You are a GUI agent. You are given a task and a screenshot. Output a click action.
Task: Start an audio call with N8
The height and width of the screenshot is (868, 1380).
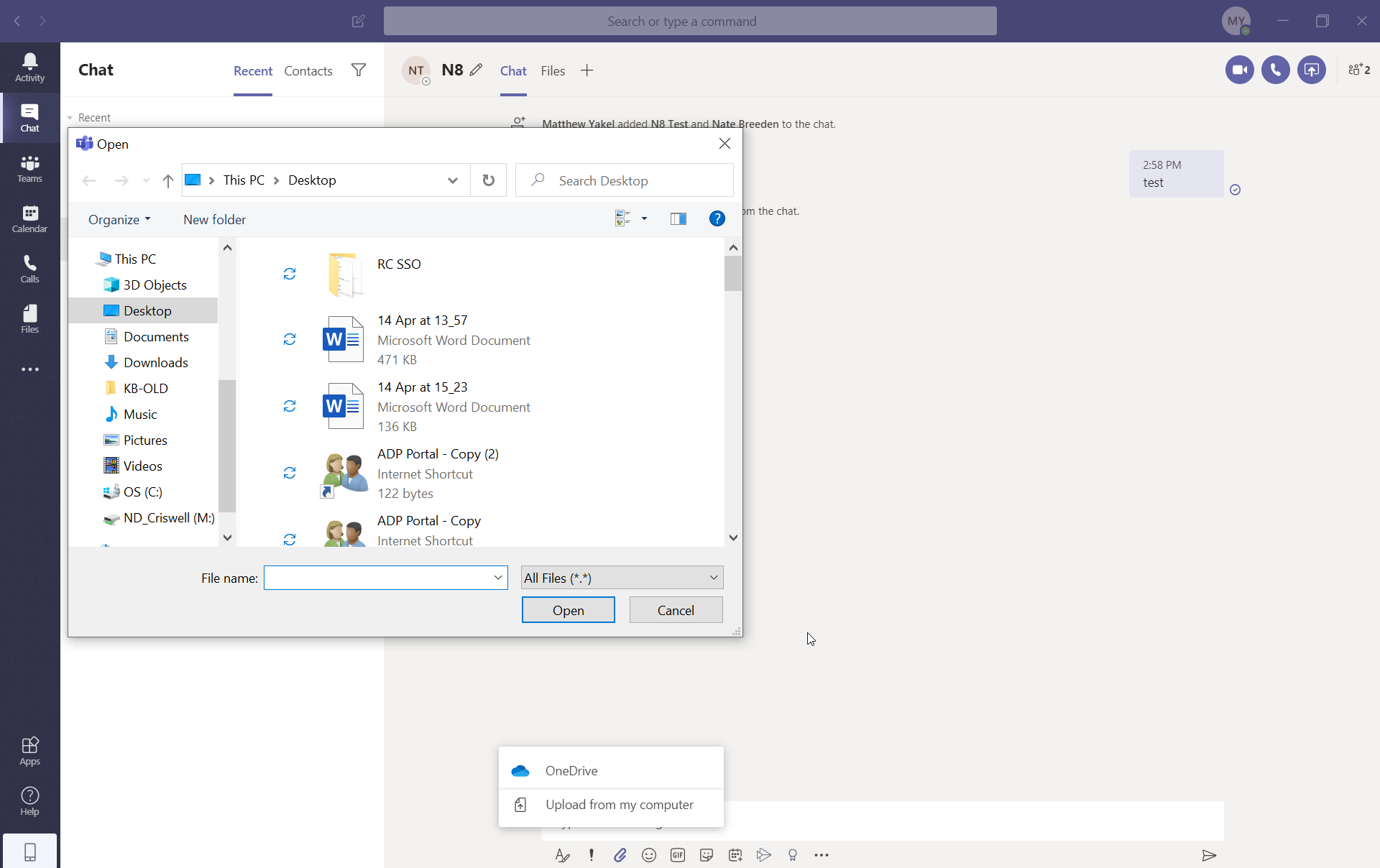tap(1275, 70)
